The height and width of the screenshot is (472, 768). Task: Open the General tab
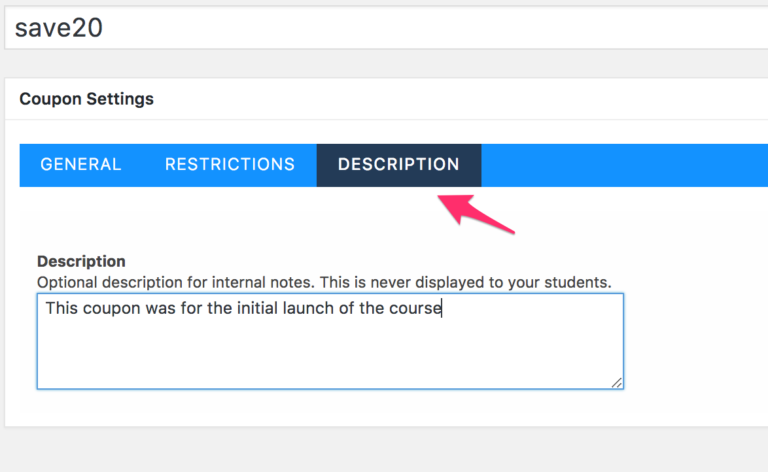(x=81, y=165)
